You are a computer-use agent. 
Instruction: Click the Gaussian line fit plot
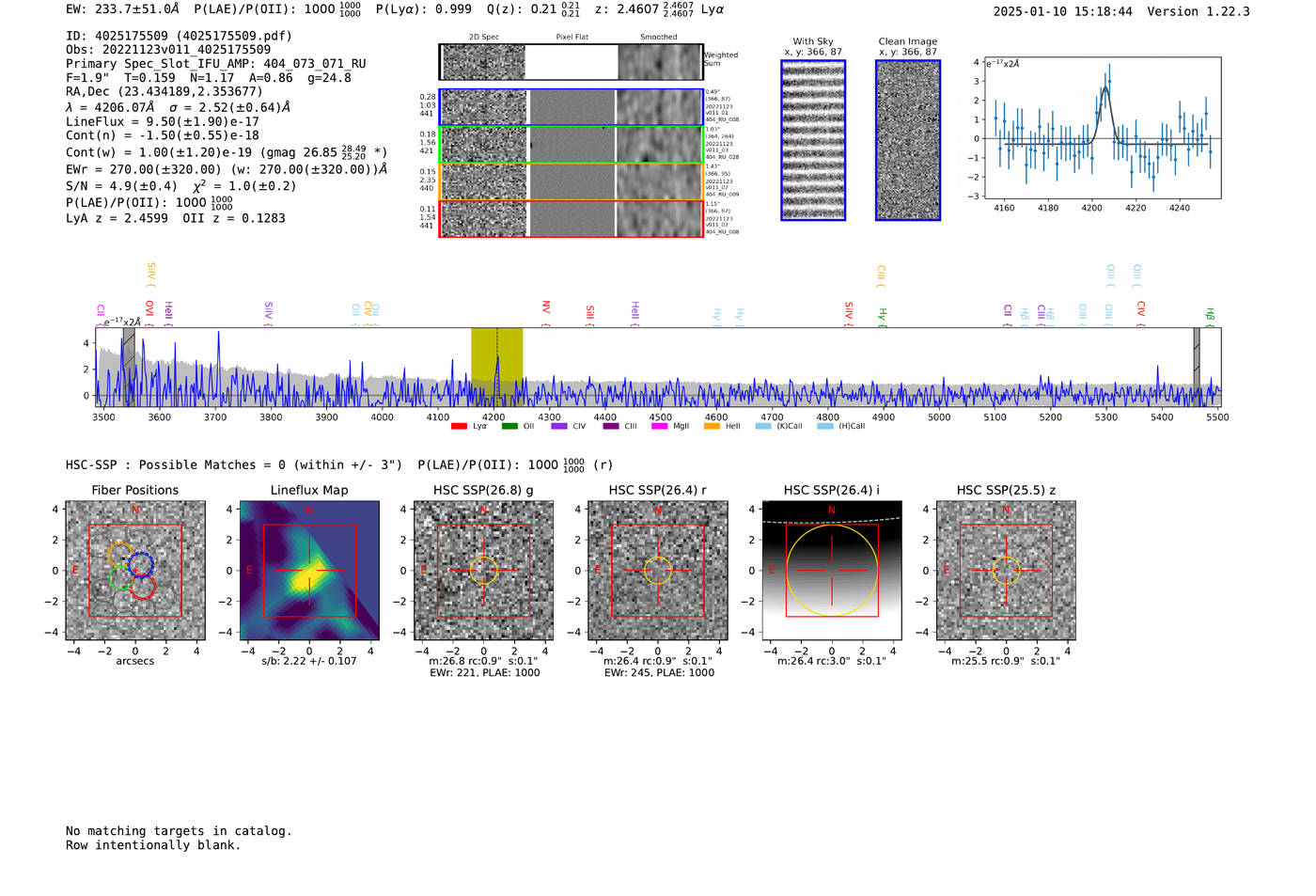pos(1102,128)
